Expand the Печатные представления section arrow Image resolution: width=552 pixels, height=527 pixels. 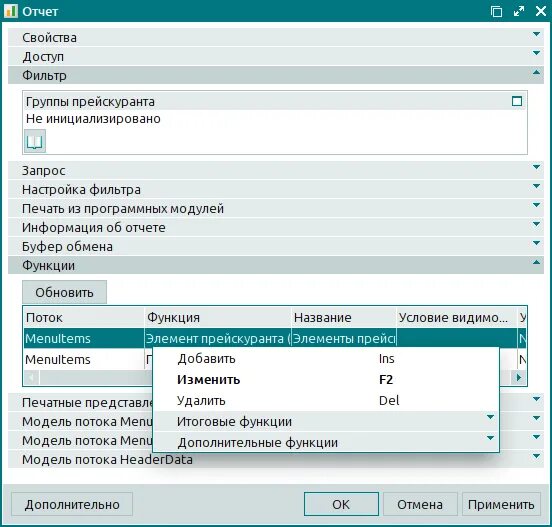tap(537, 399)
